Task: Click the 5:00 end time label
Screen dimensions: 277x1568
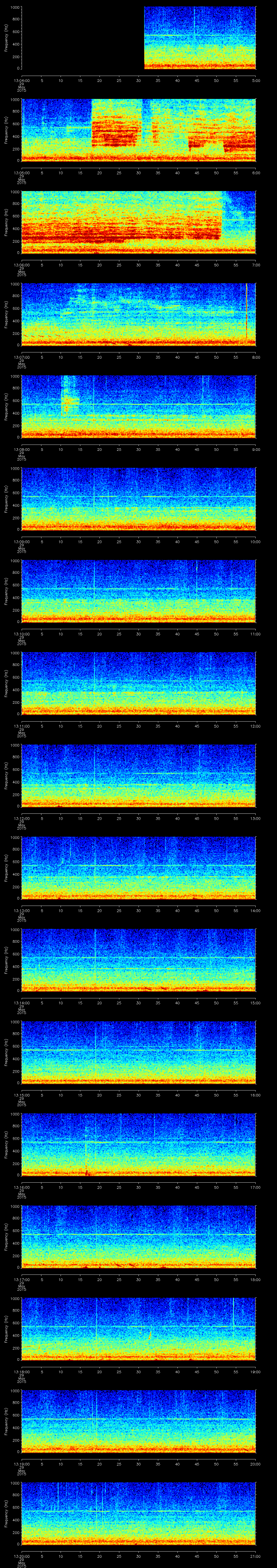Action: 256,80
